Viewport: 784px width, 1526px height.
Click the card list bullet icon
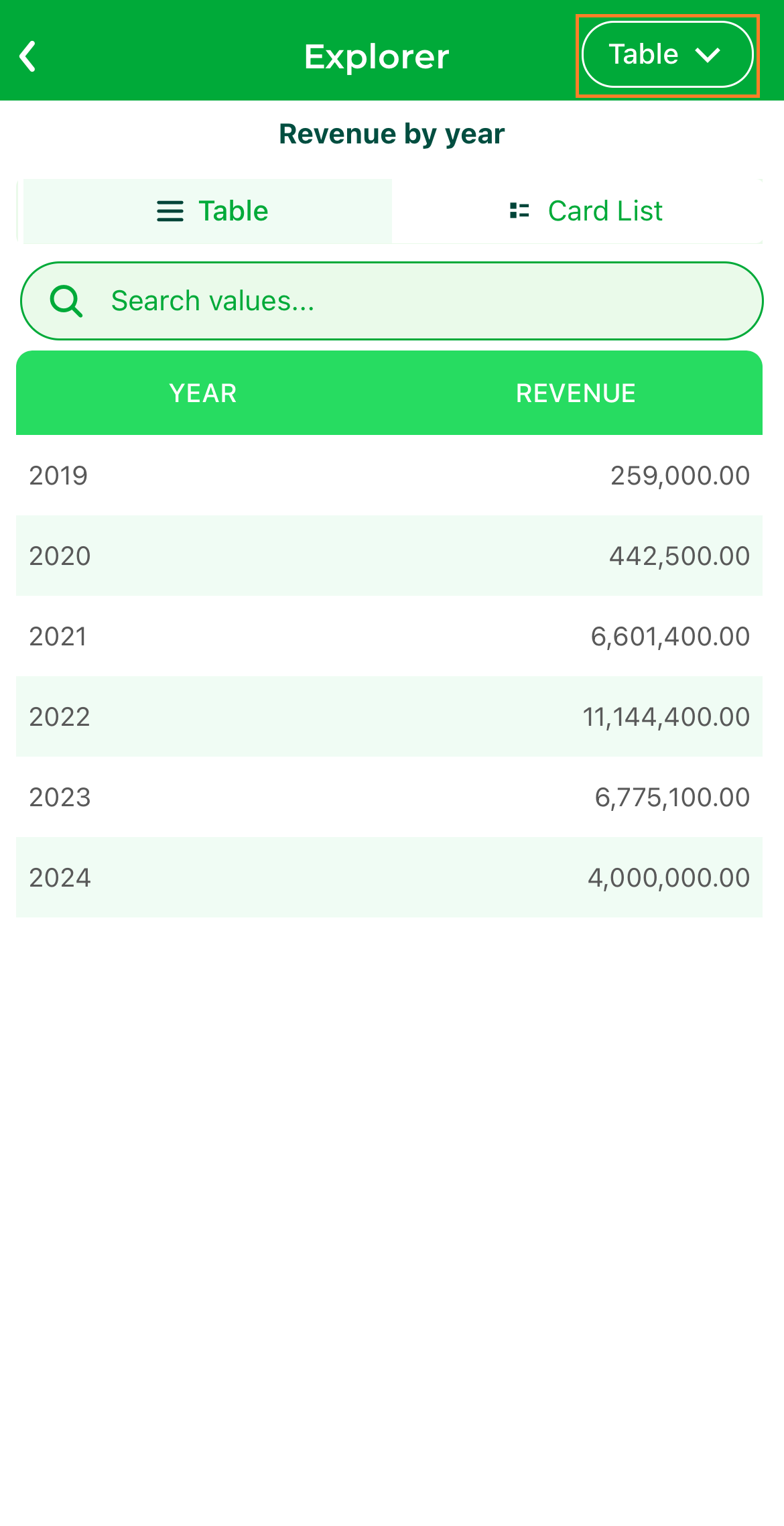click(519, 211)
